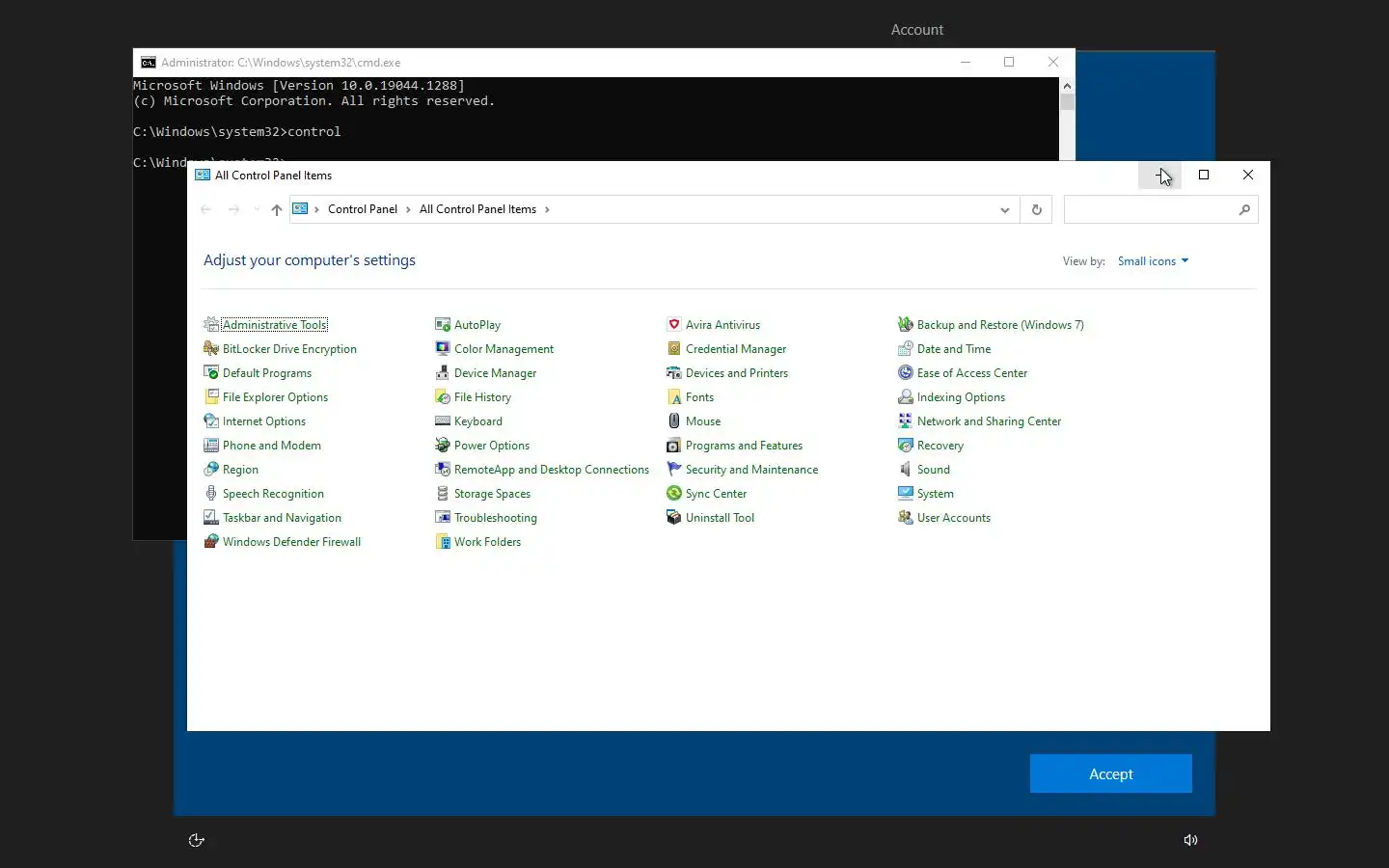The image size is (1389, 868).
Task: Click the Network and Sharing Center icon
Action: (x=906, y=420)
